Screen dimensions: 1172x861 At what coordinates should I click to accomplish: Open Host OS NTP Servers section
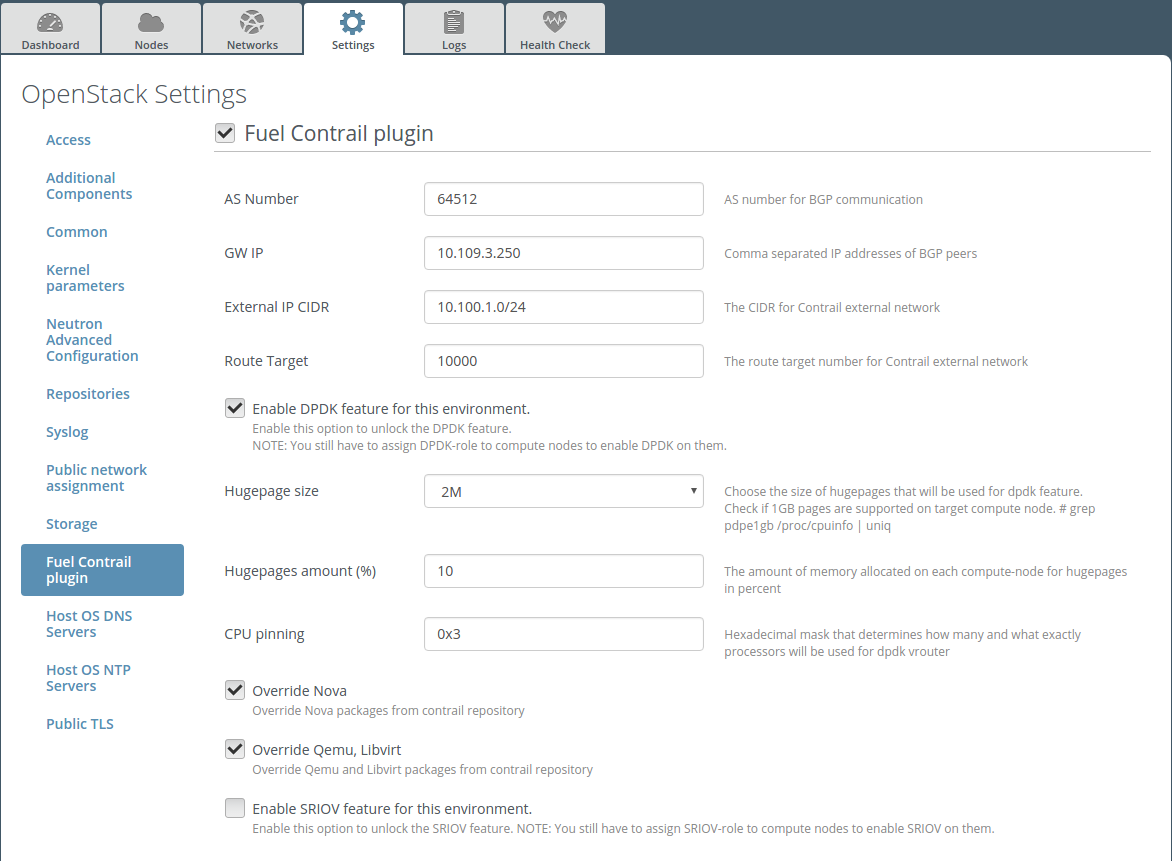(88, 678)
